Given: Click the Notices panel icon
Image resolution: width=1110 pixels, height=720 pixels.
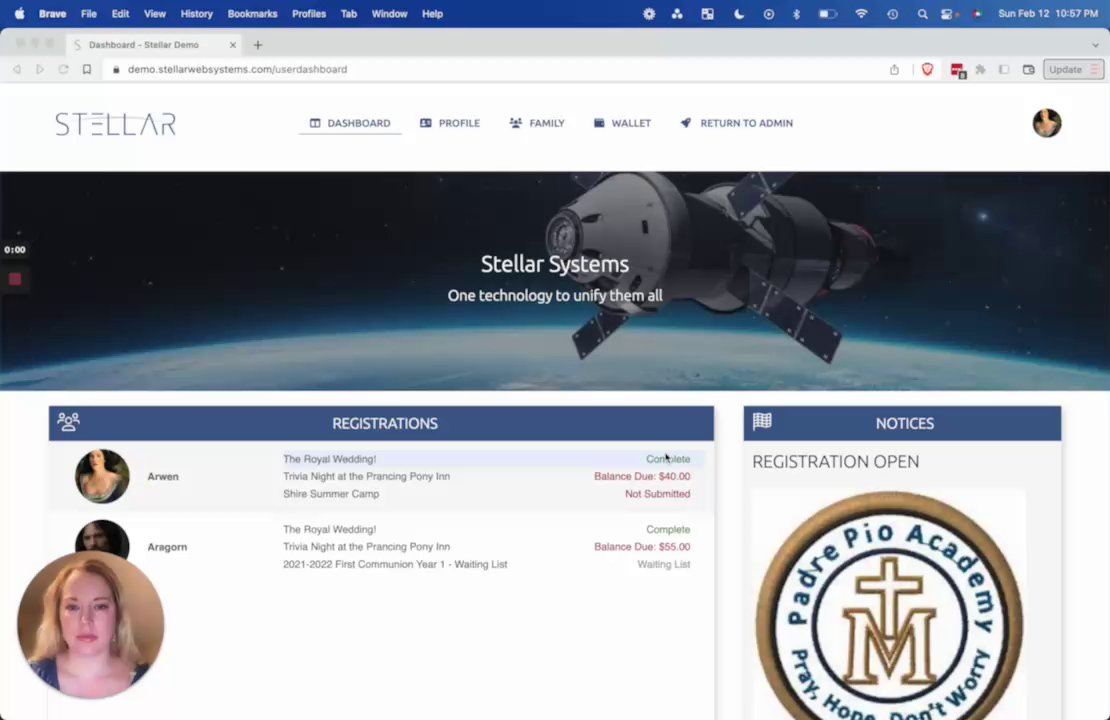Looking at the screenshot, I should point(762,422).
